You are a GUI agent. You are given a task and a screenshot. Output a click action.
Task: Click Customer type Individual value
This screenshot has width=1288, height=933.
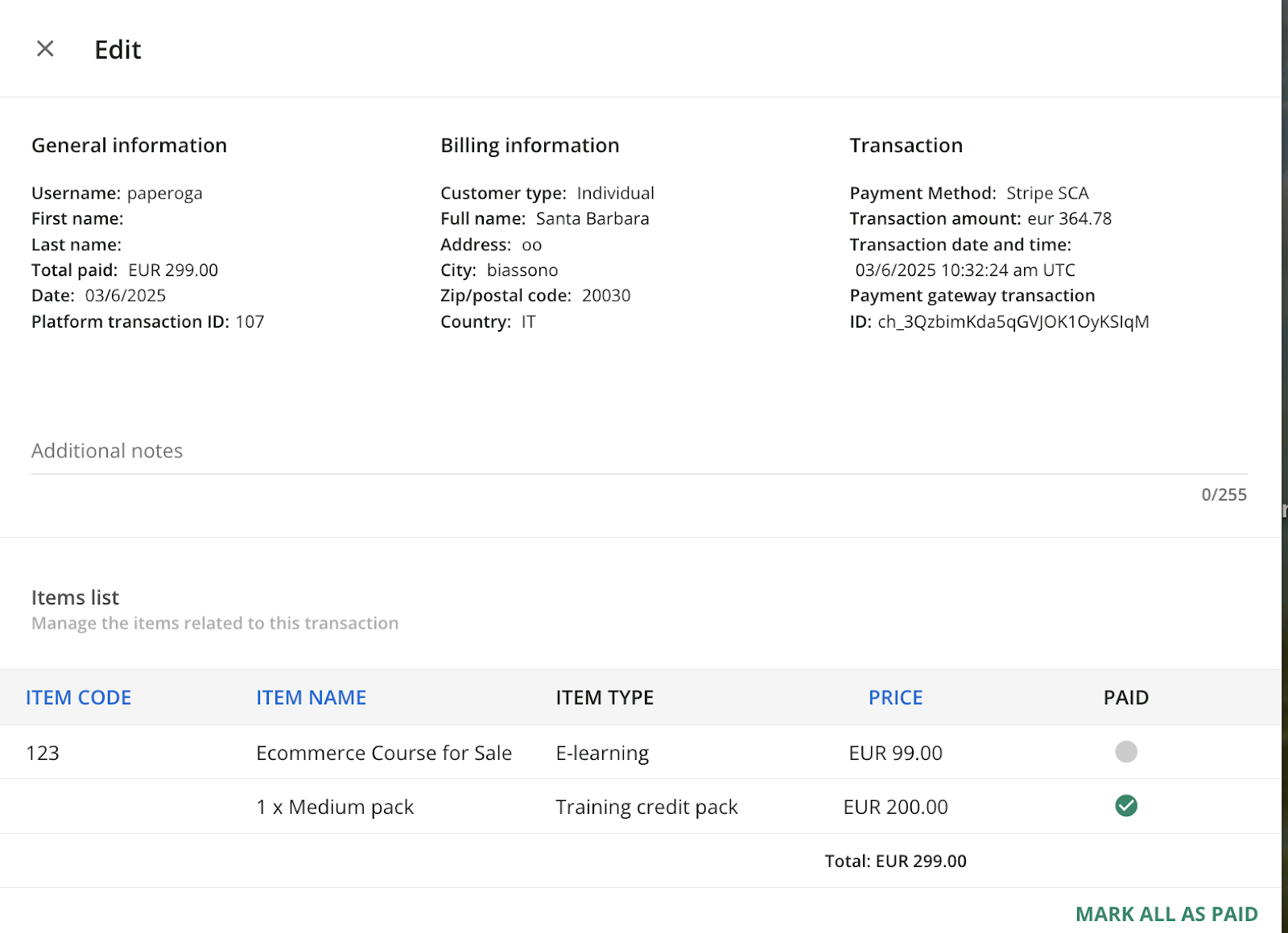coord(615,193)
